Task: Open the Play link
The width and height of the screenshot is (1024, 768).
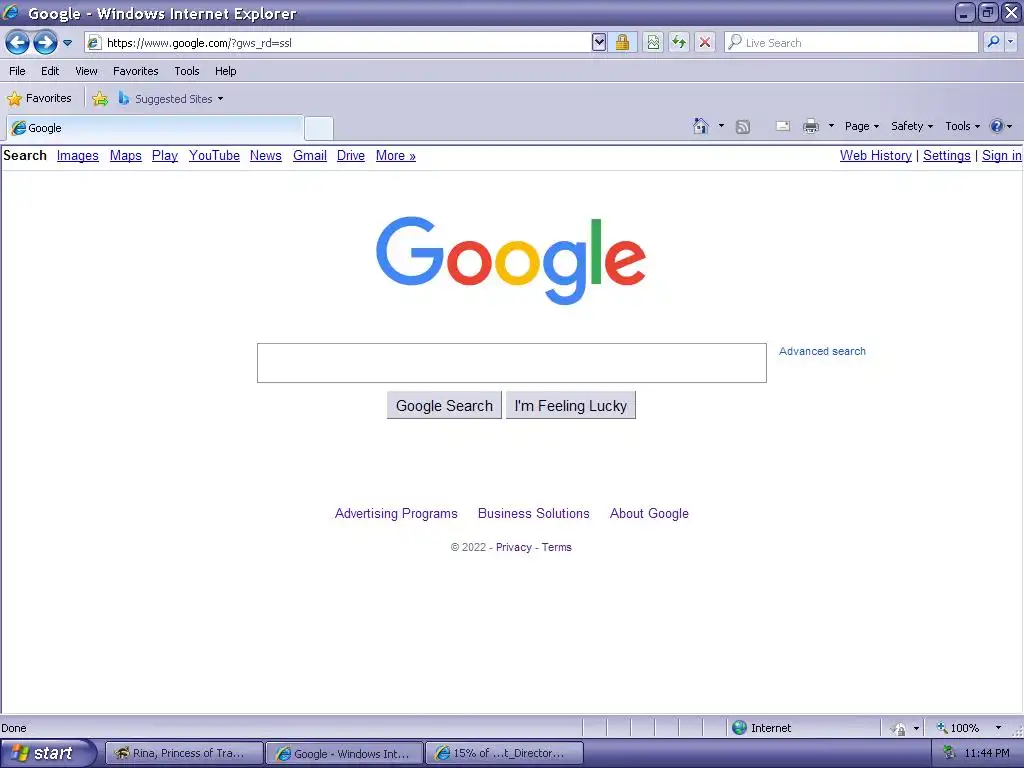Action: [x=165, y=155]
